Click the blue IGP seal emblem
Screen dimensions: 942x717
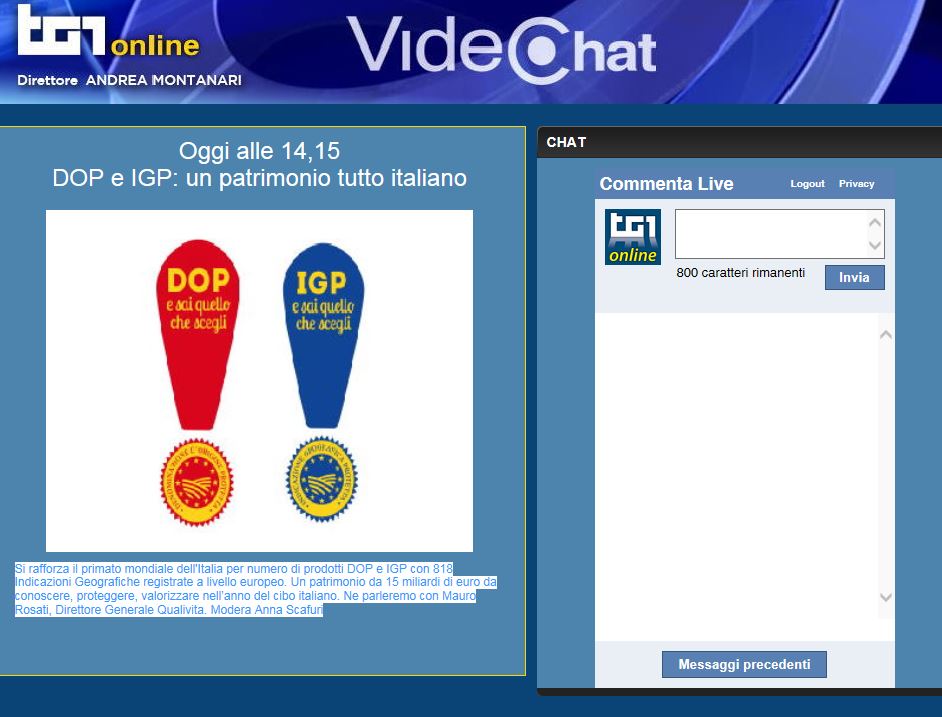pos(322,479)
